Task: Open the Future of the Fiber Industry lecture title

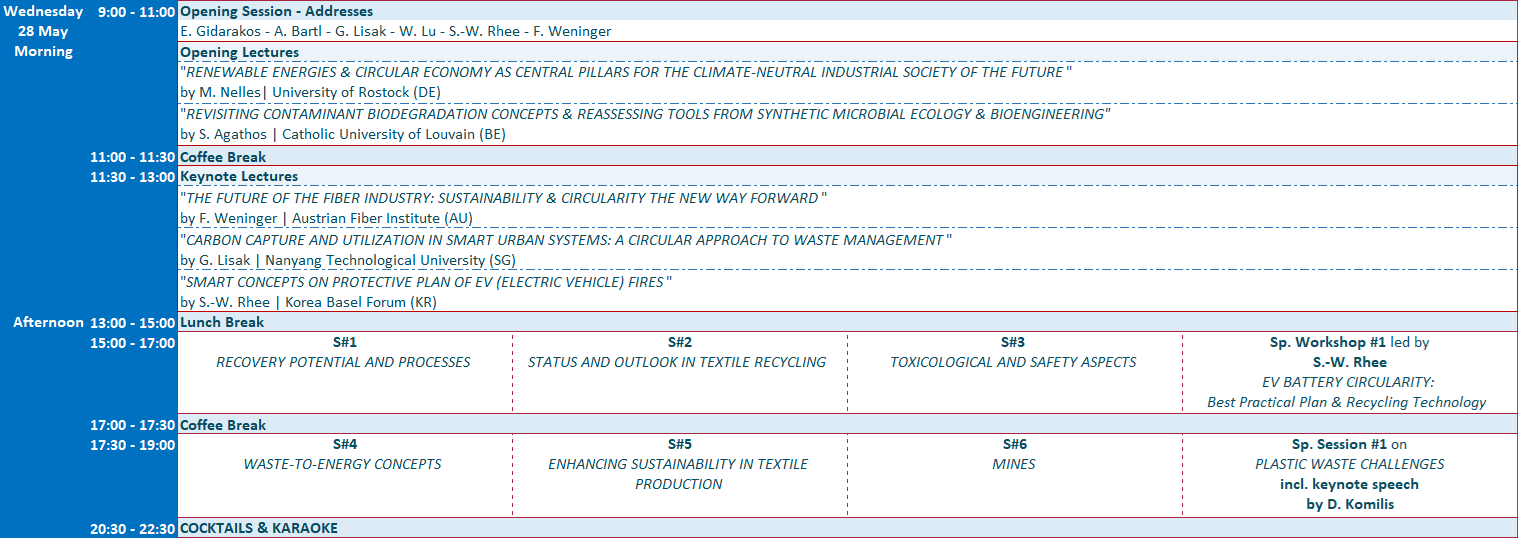Action: [x=503, y=198]
